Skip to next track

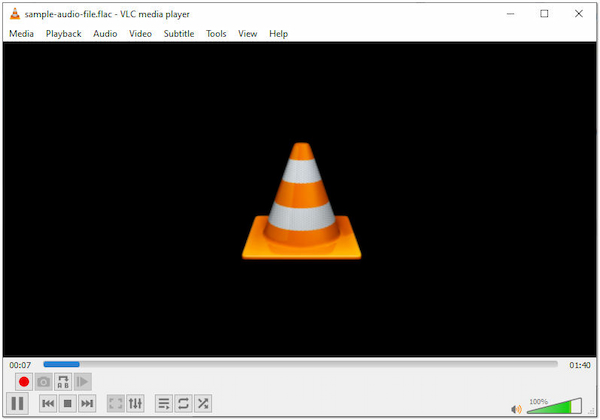pyautogui.click(x=87, y=404)
